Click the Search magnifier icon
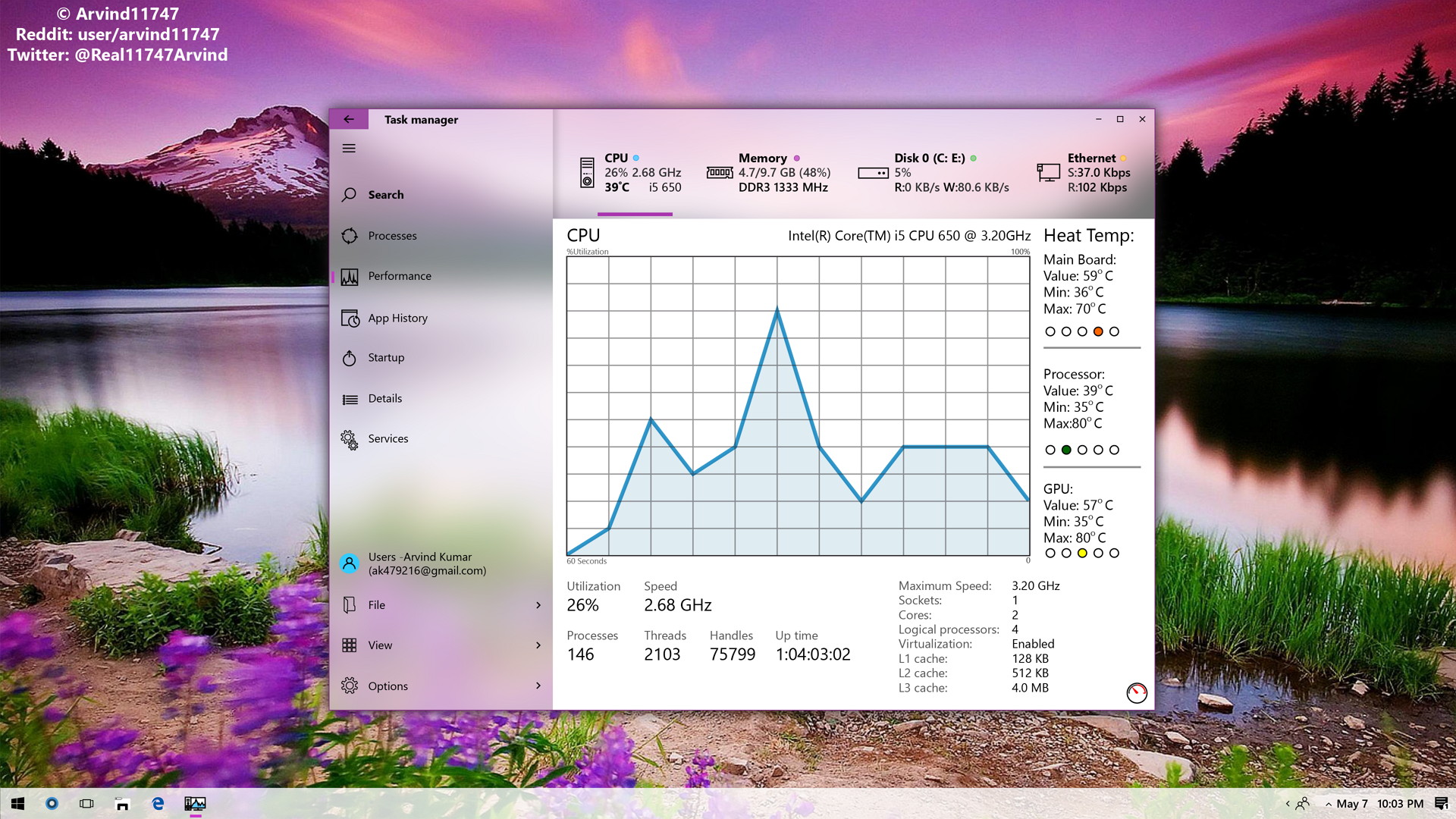 349,195
